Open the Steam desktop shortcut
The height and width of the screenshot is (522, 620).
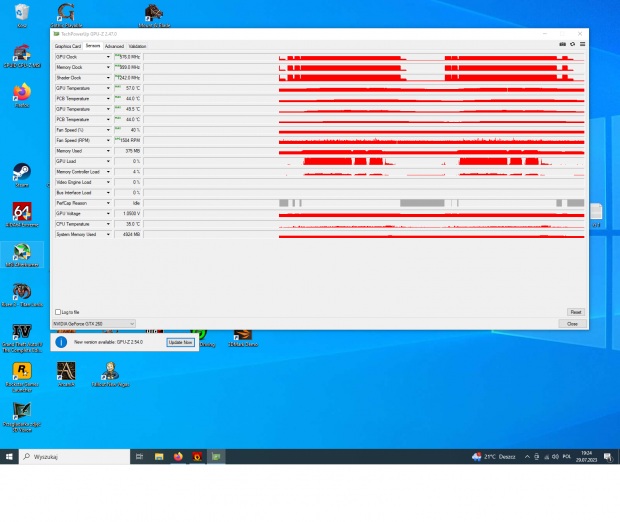coord(21,173)
